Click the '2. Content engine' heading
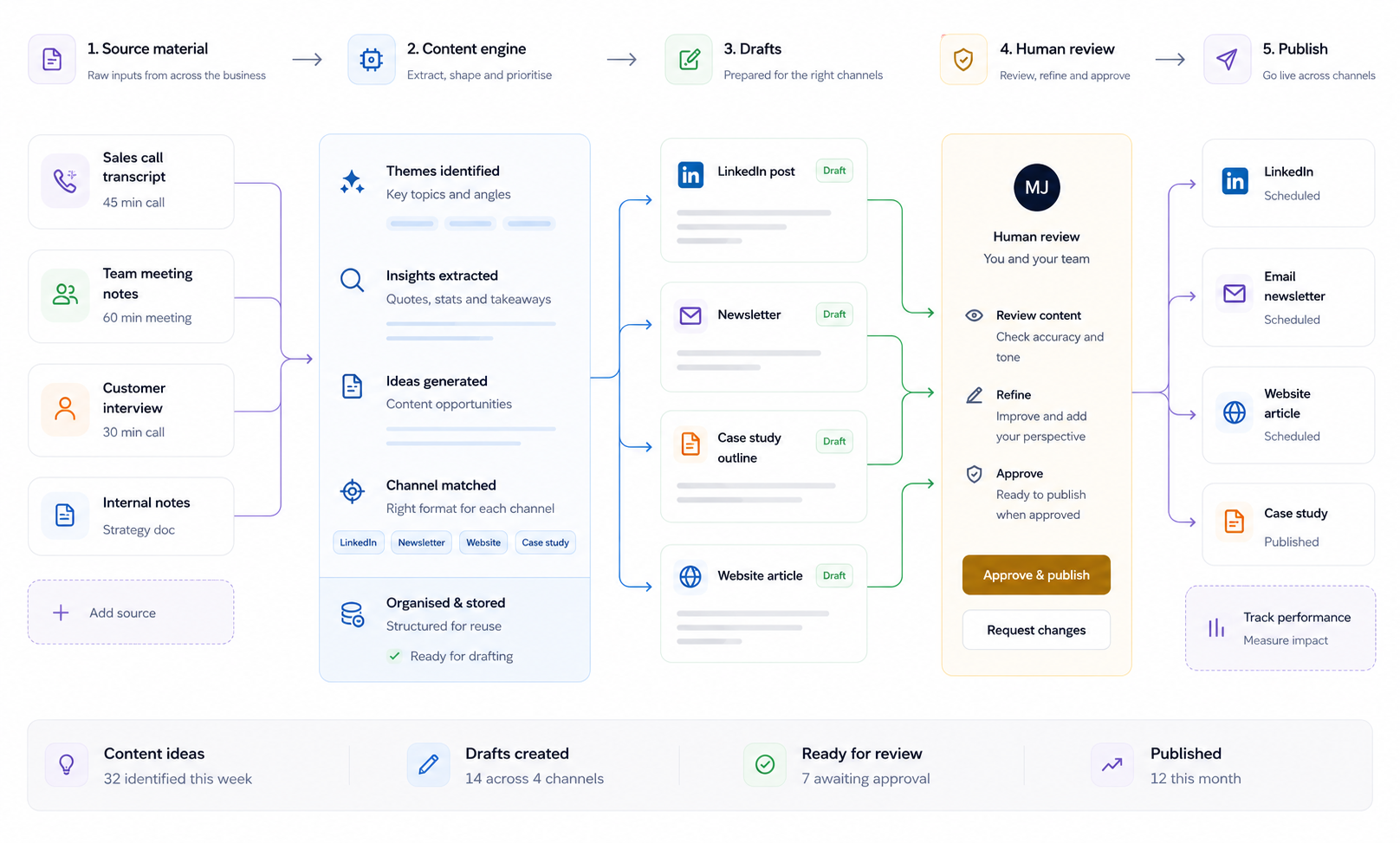This screenshot has height=843, width=1400. point(467,49)
